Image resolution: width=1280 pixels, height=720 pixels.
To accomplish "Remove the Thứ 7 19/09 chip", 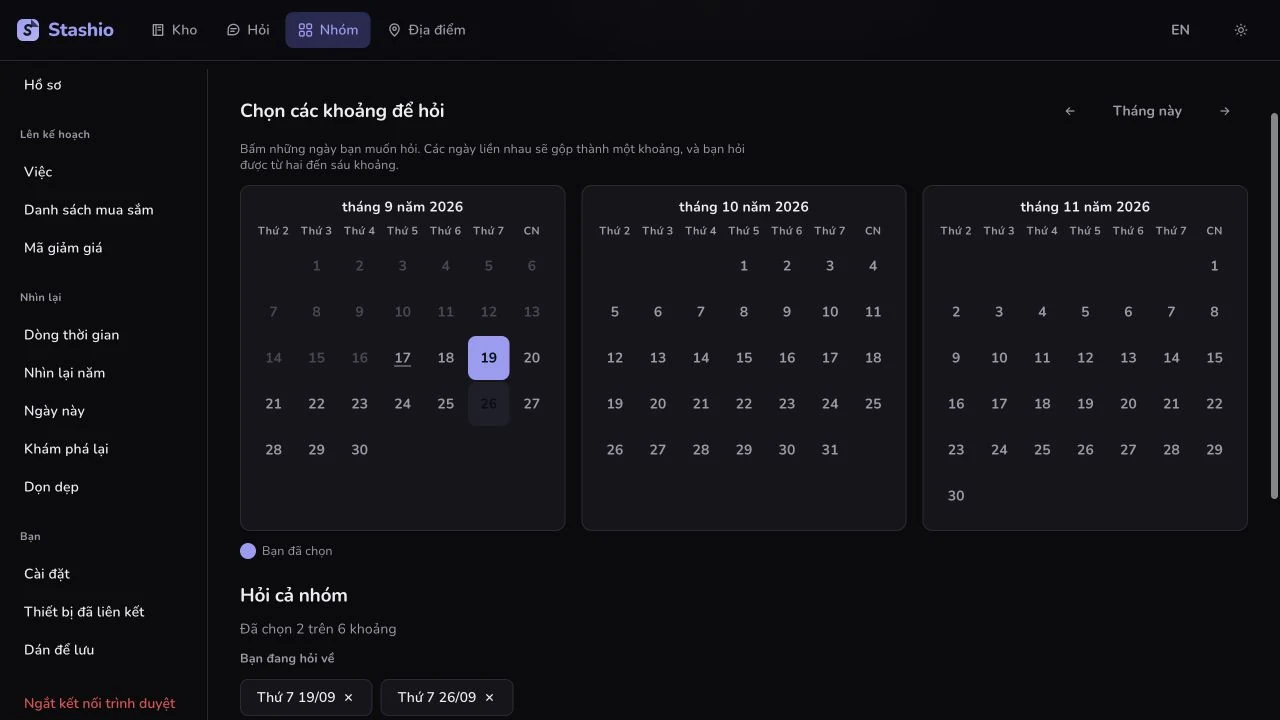I will click(348, 698).
